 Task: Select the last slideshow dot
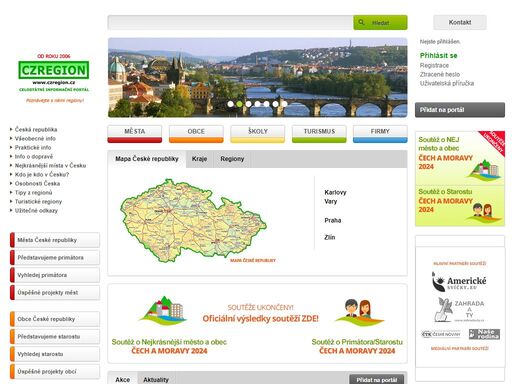[x=284, y=104]
